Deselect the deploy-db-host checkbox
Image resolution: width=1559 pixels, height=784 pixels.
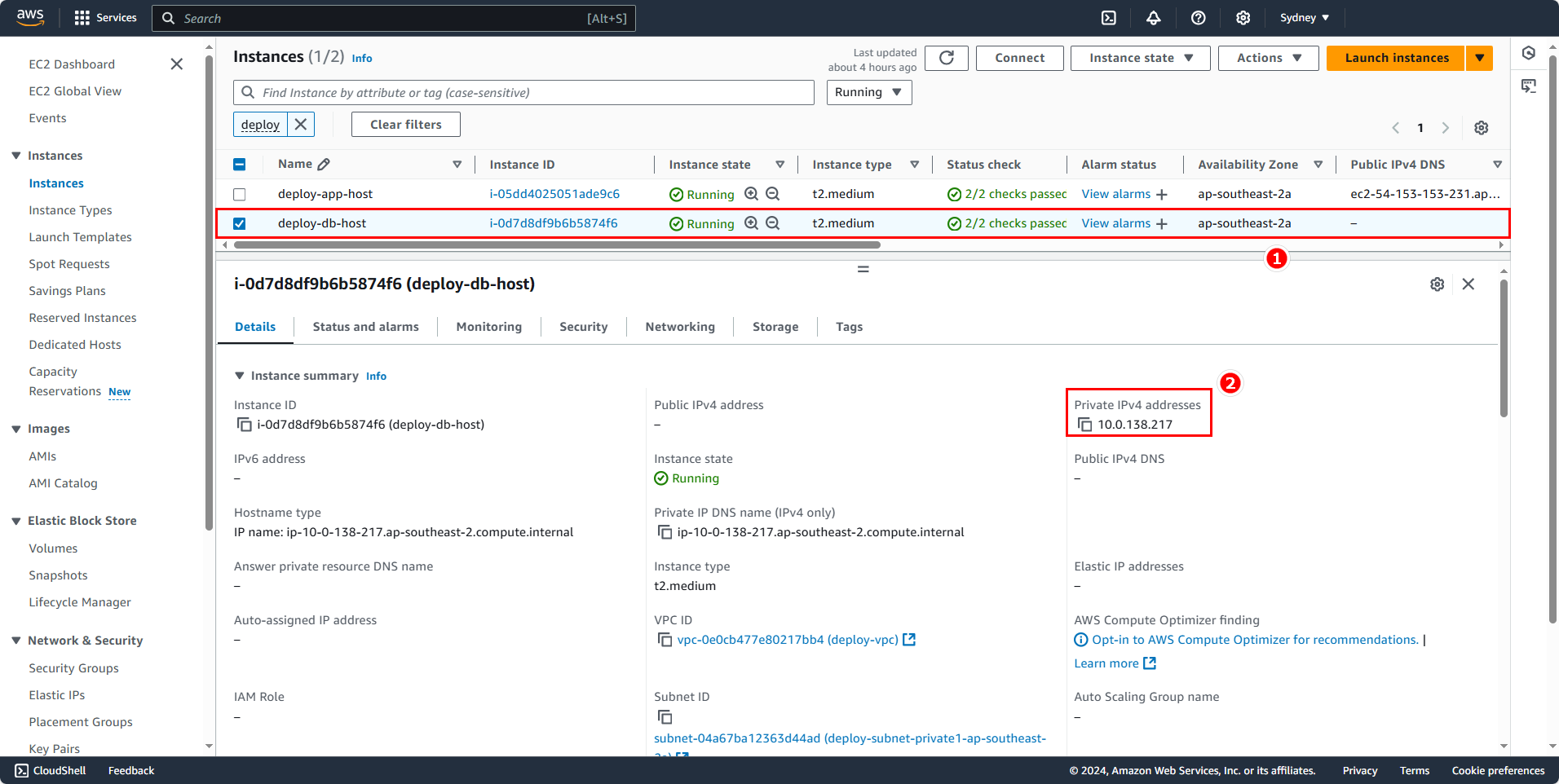coord(240,223)
